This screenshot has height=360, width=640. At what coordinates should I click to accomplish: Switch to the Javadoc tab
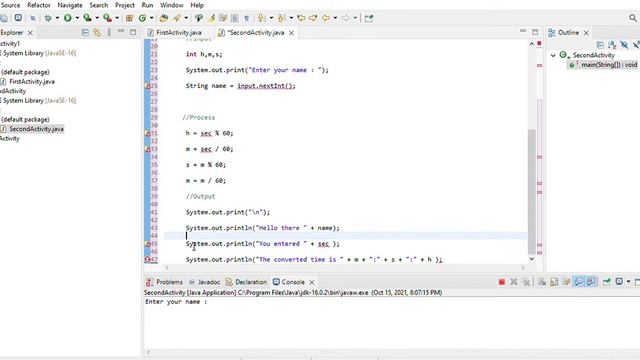204,282
